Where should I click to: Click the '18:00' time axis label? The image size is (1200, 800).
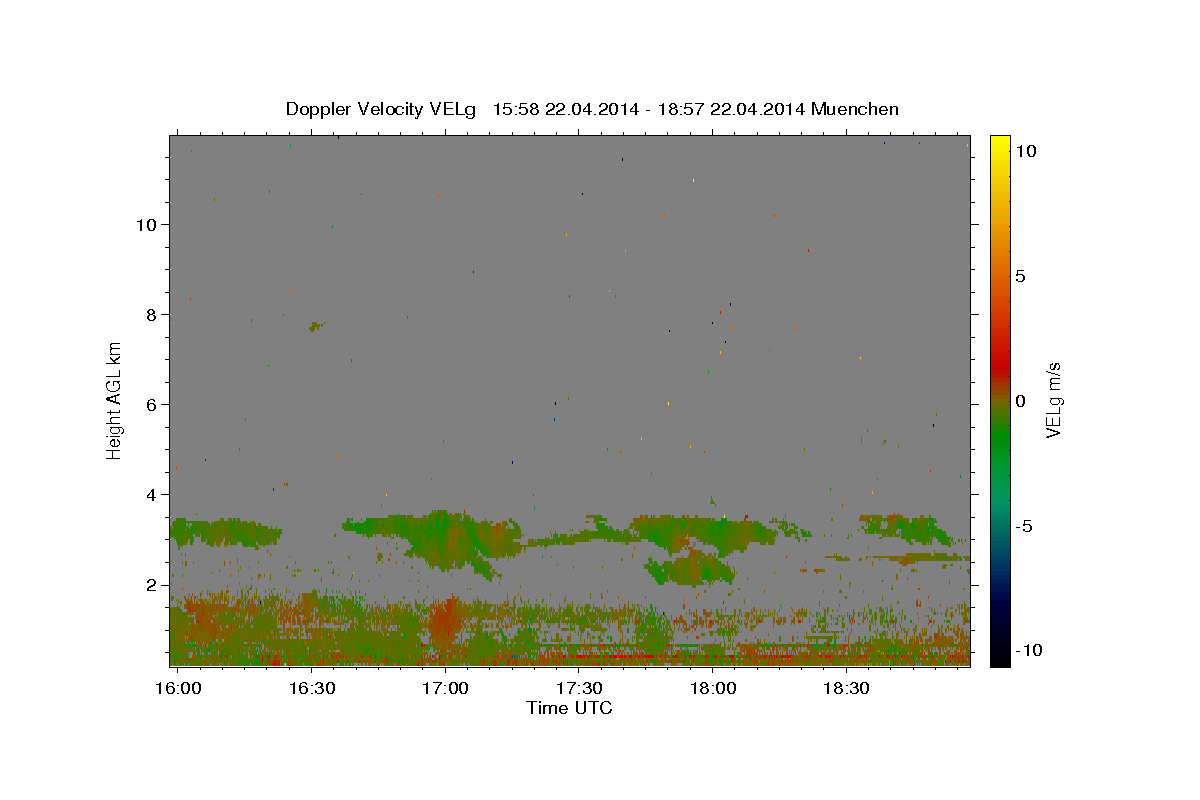(x=712, y=689)
